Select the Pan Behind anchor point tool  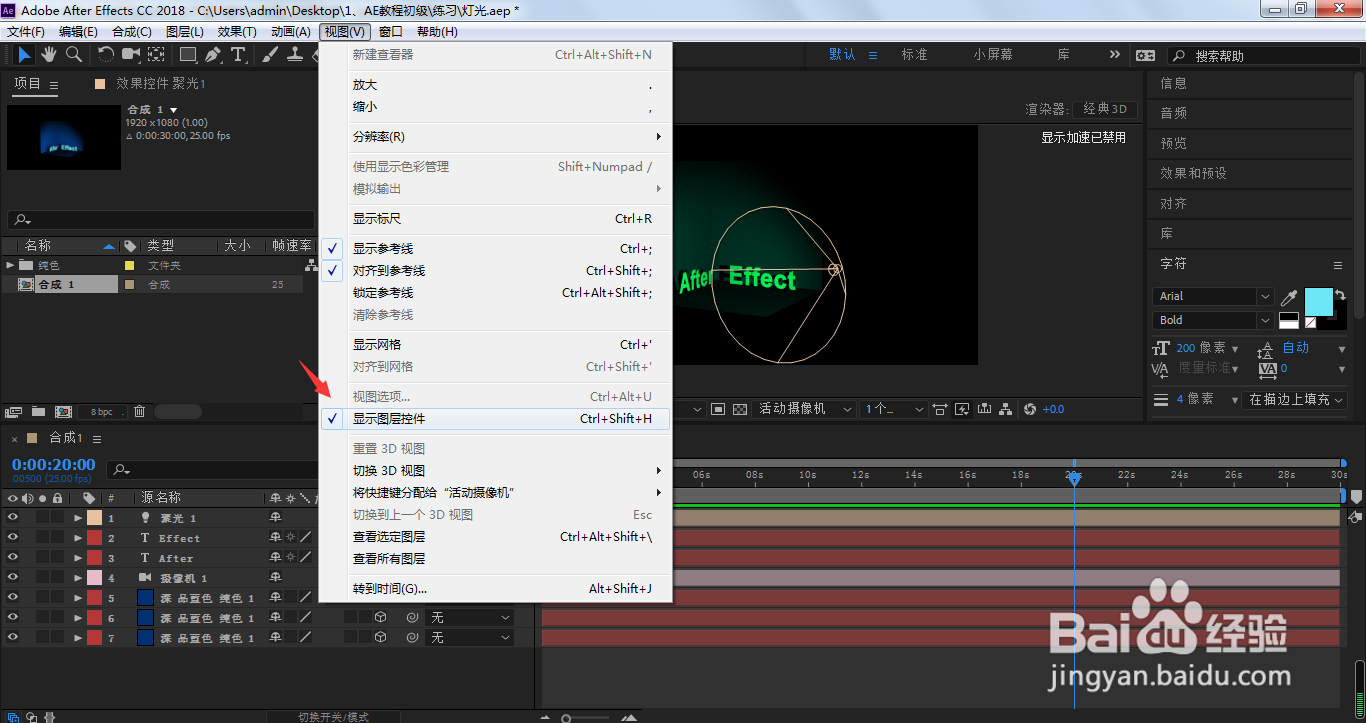click(x=157, y=54)
